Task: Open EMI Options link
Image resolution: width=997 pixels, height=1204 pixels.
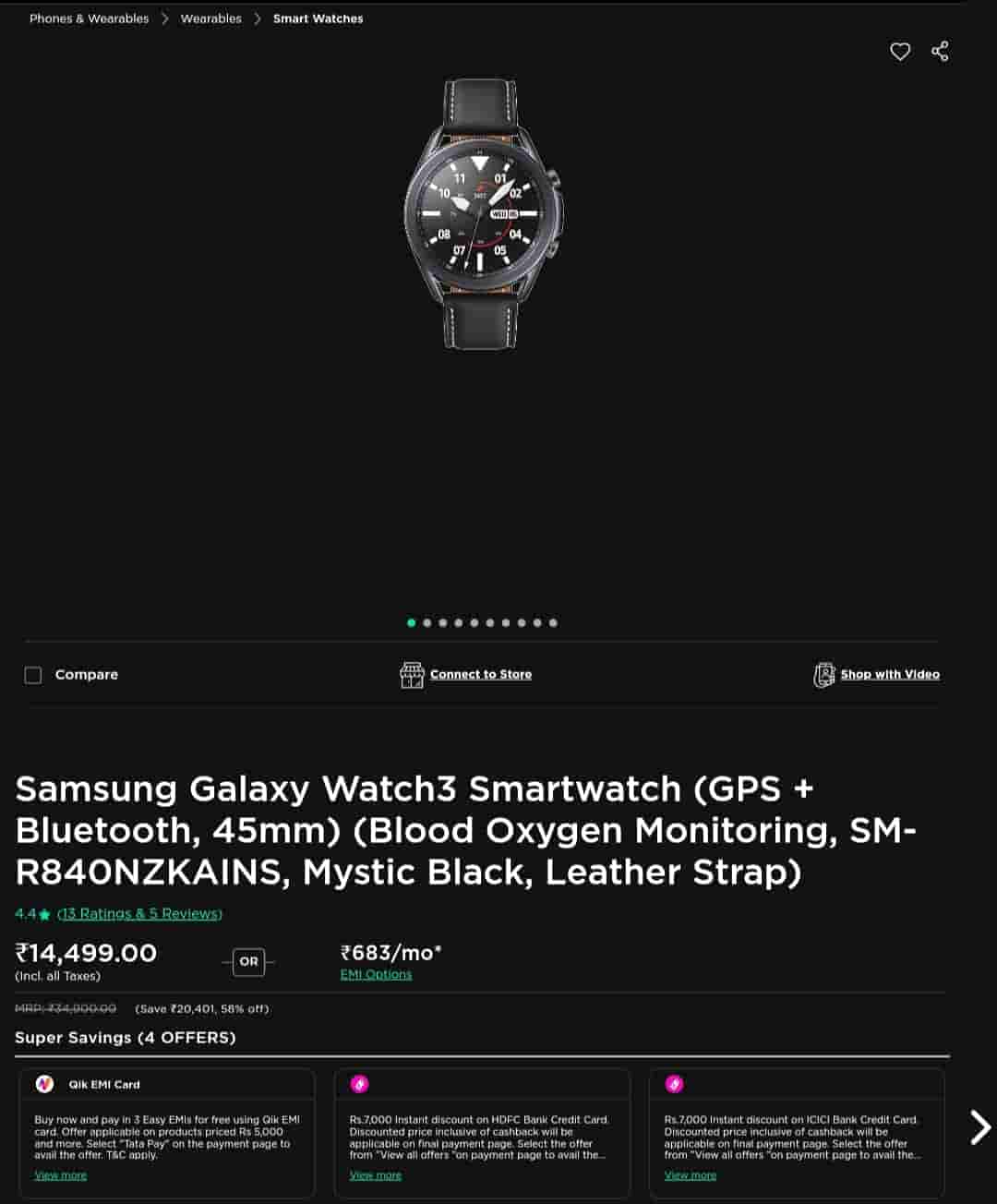Action: (x=376, y=974)
